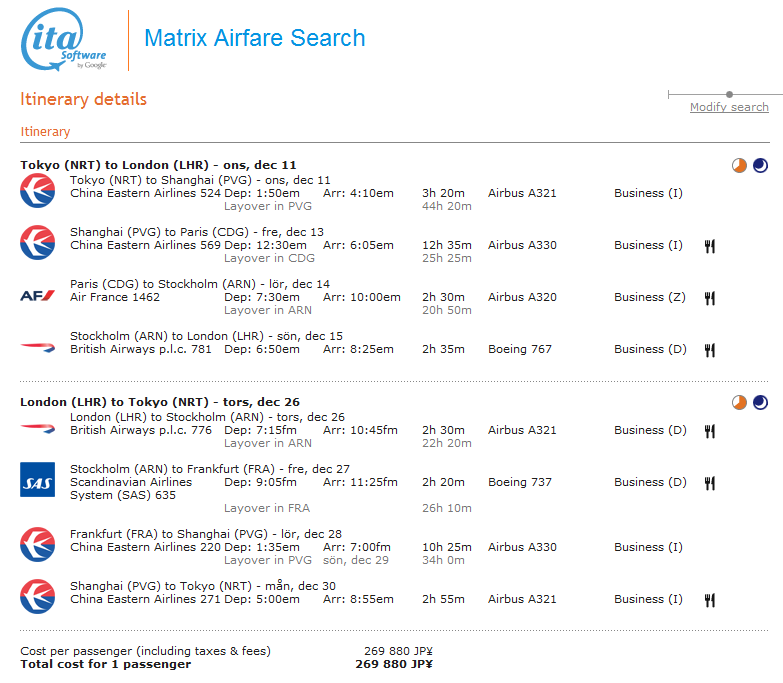This screenshot has height=683, width=783.
Task: Click British Airways logo for flight 776
Action: (37, 429)
